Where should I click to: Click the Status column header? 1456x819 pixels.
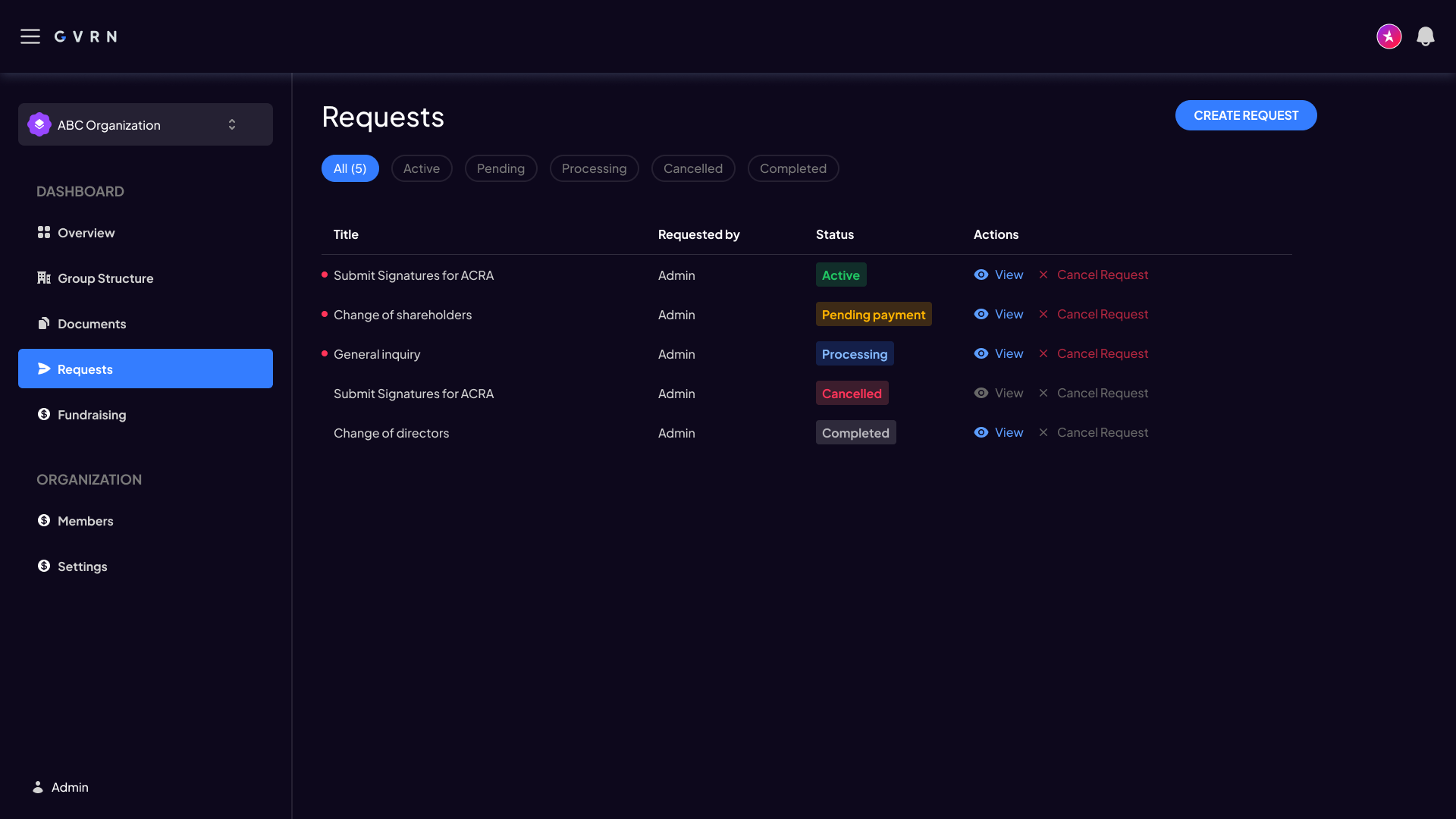pos(835,234)
